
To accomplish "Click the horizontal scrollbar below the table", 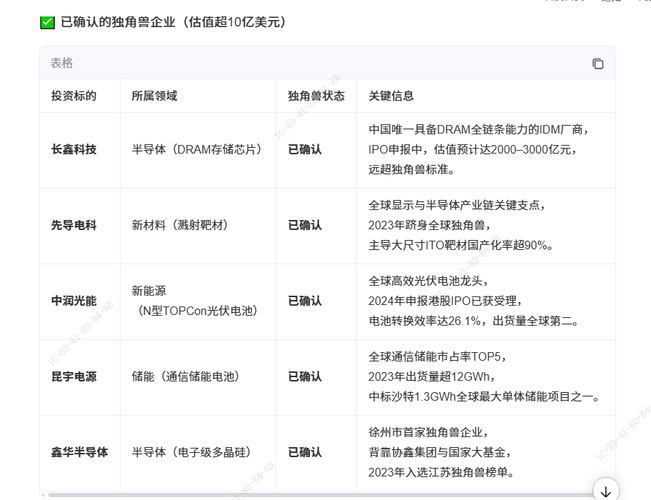I will [320, 495].
